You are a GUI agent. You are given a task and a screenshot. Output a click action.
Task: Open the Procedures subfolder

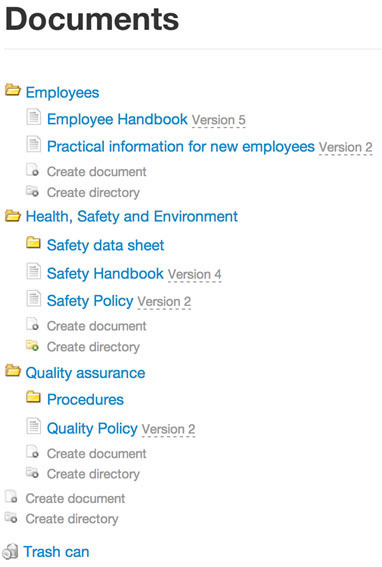pyautogui.click(x=85, y=400)
